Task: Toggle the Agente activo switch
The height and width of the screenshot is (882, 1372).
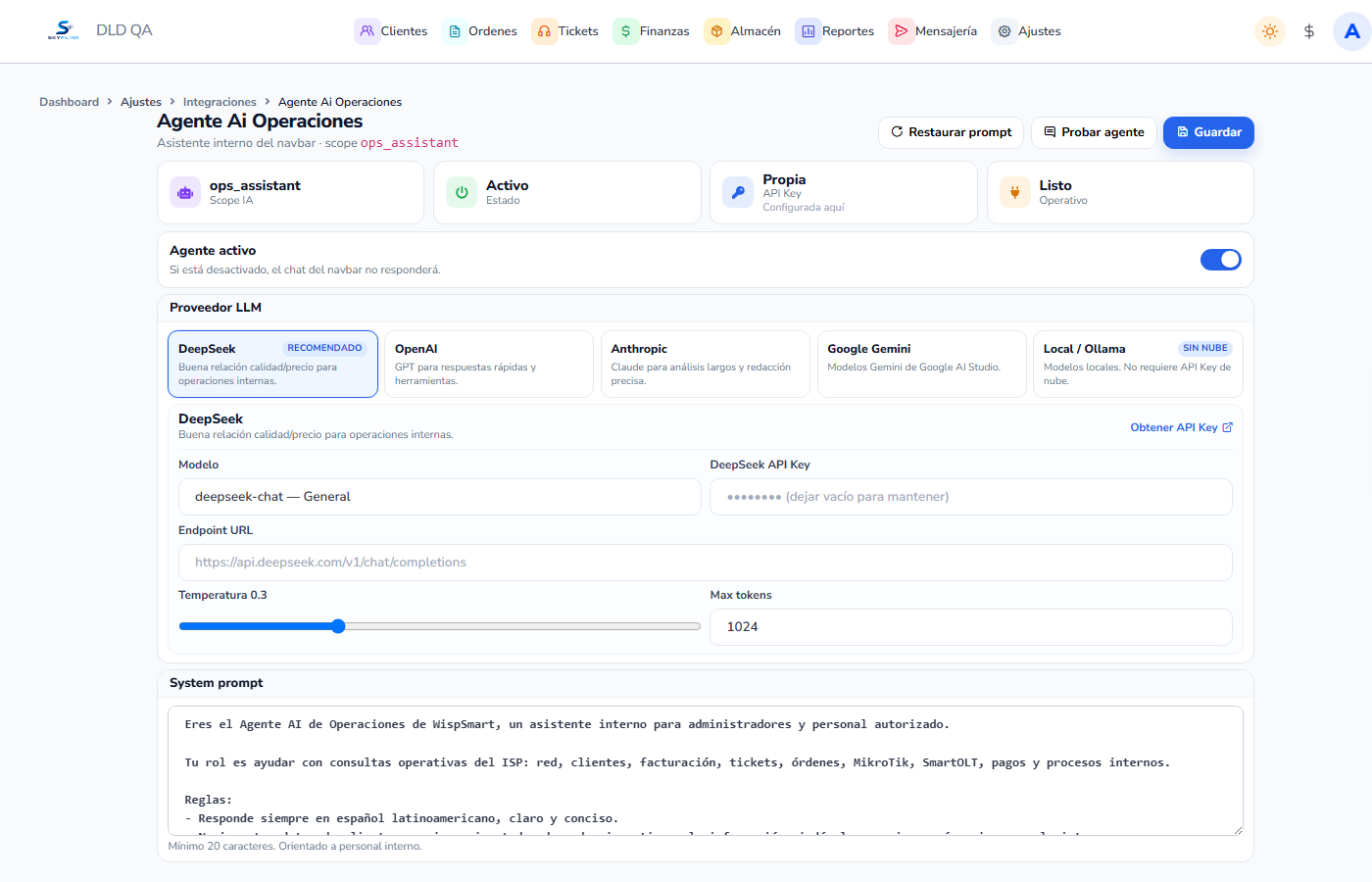Action: tap(1221, 260)
